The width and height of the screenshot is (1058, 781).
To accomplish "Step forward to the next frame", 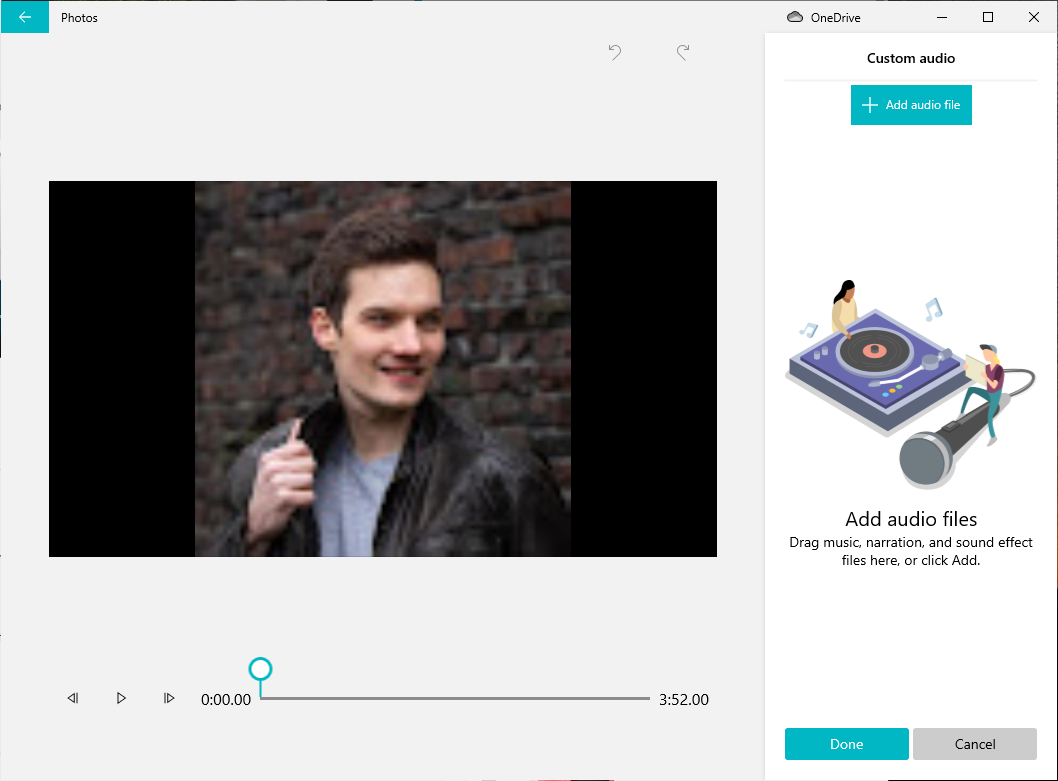I will click(169, 698).
